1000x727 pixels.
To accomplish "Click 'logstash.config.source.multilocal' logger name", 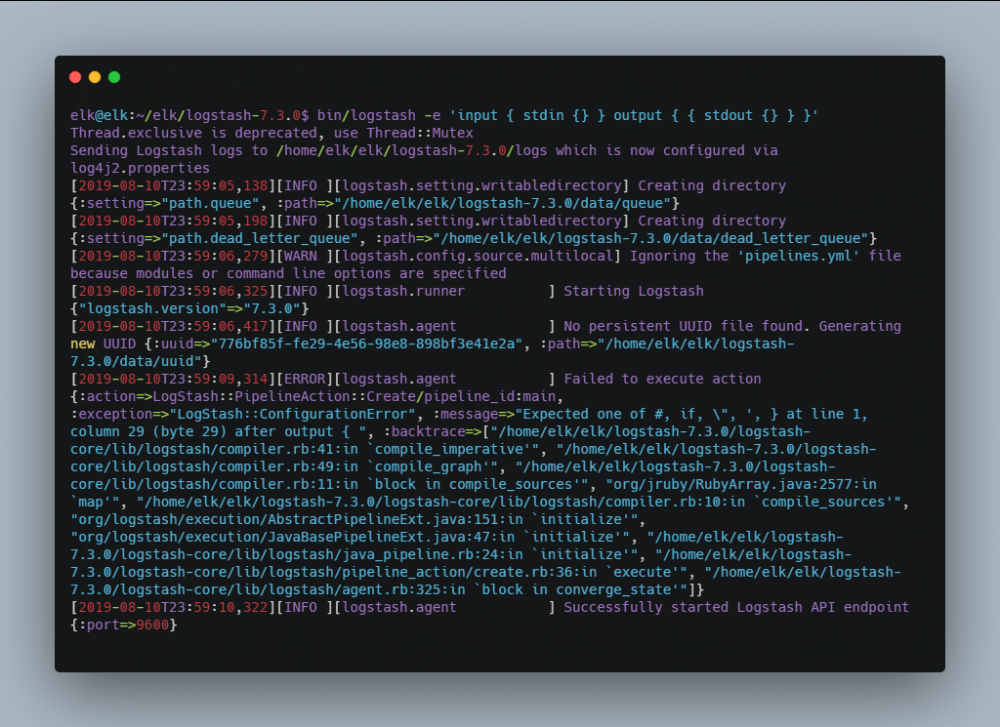I will point(478,256).
